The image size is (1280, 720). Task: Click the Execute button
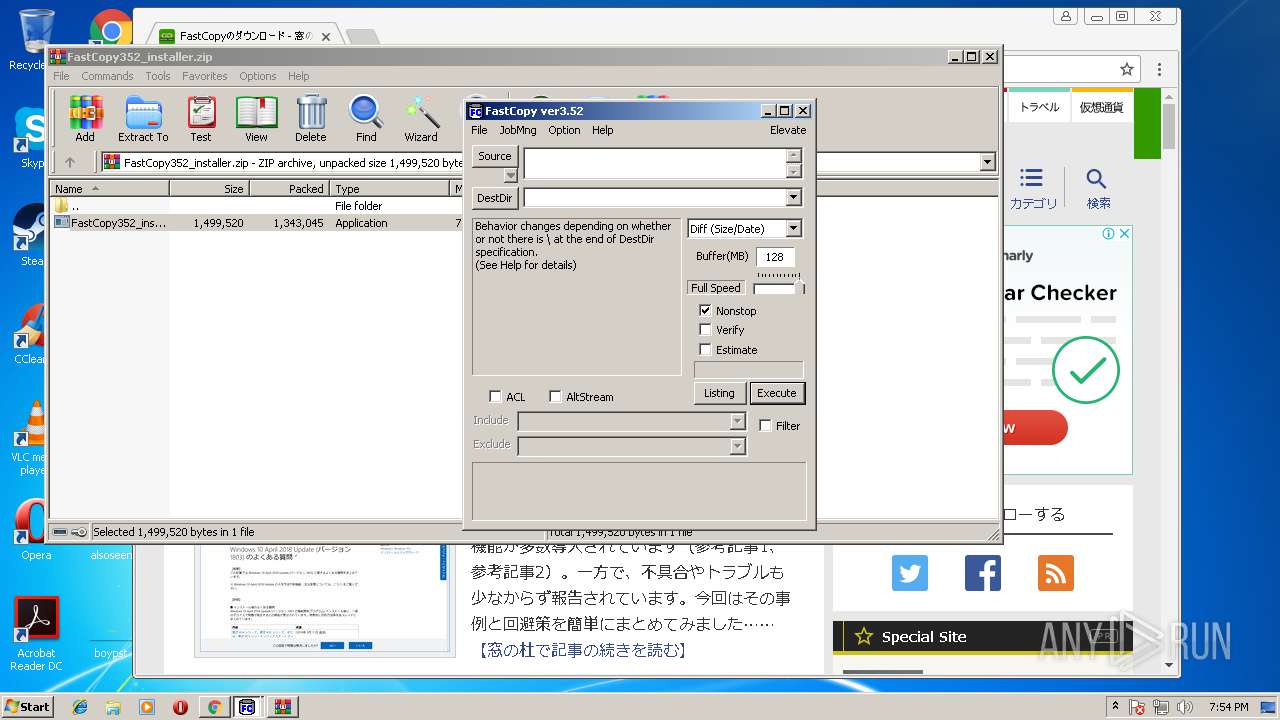click(x=777, y=393)
